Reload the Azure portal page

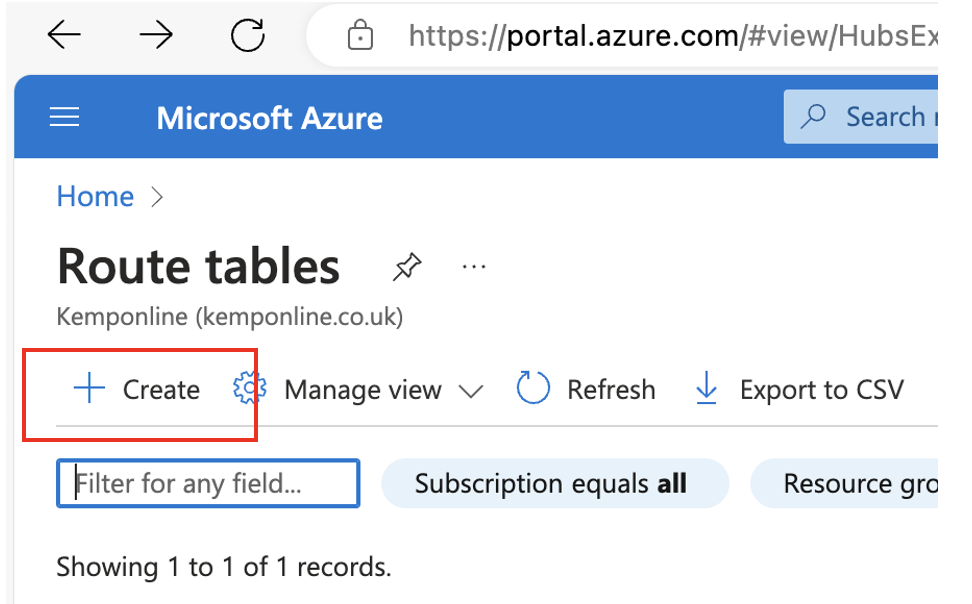[247, 37]
